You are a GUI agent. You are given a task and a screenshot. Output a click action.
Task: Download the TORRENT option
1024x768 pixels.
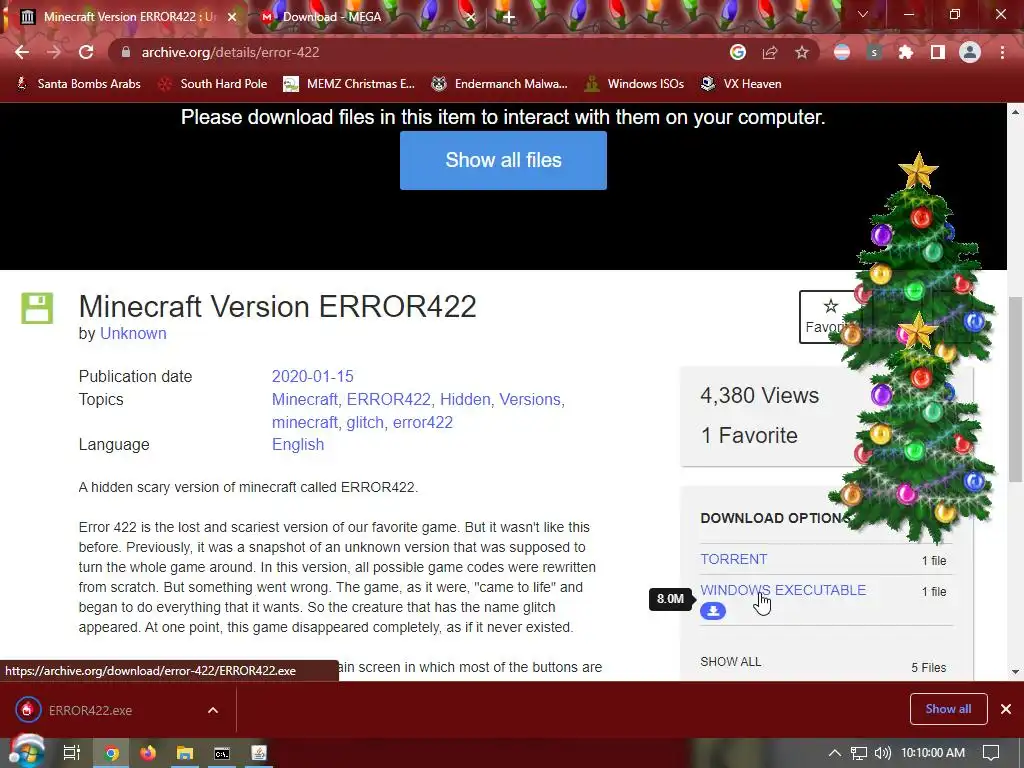coord(733,559)
